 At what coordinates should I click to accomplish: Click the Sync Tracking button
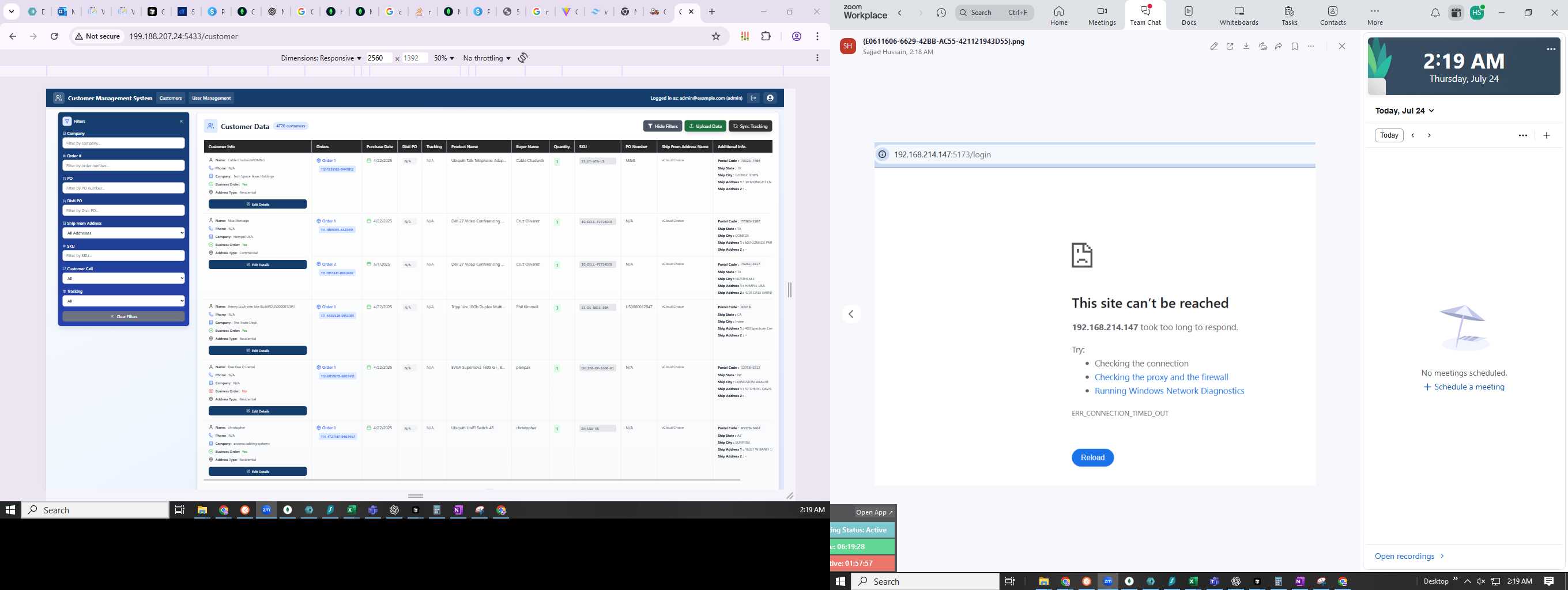(750, 126)
